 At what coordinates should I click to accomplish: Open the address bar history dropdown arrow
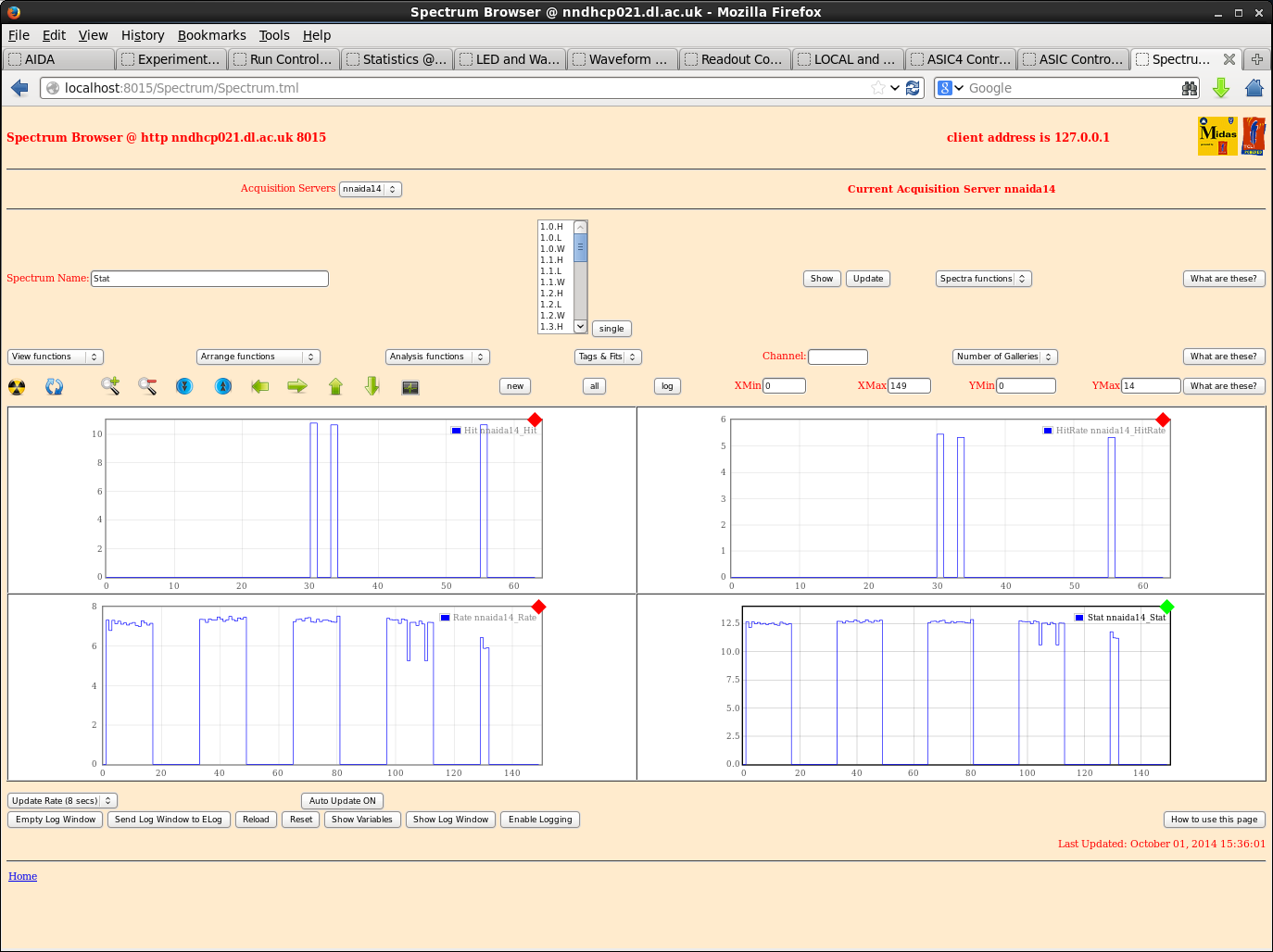point(895,88)
